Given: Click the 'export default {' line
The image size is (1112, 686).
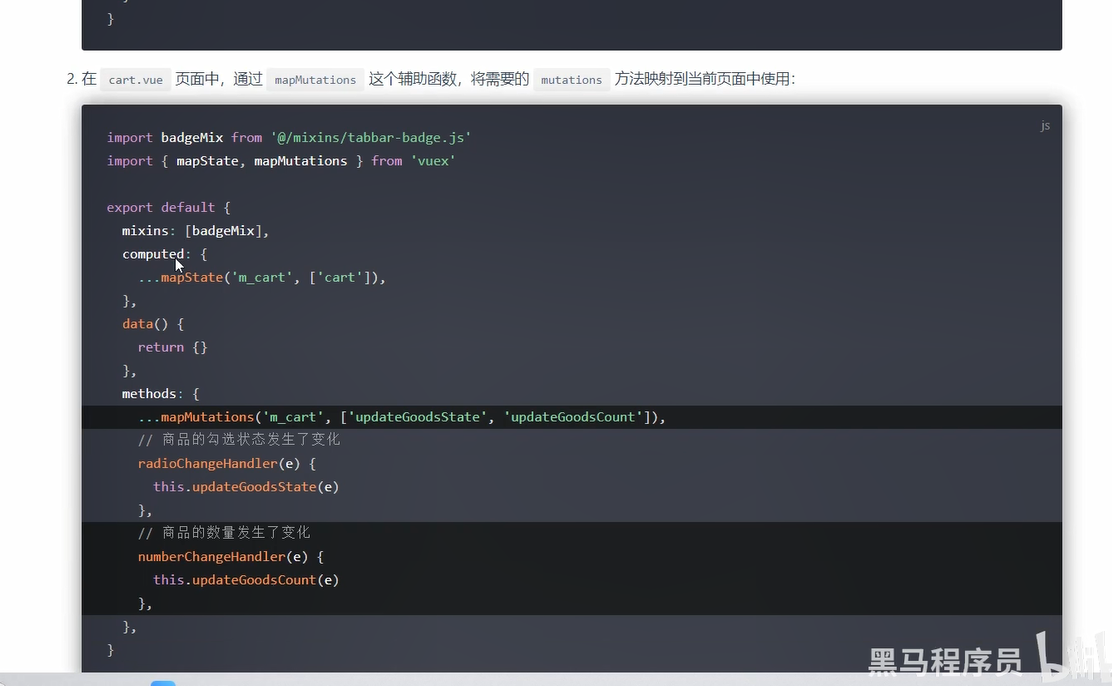Looking at the screenshot, I should (x=169, y=207).
